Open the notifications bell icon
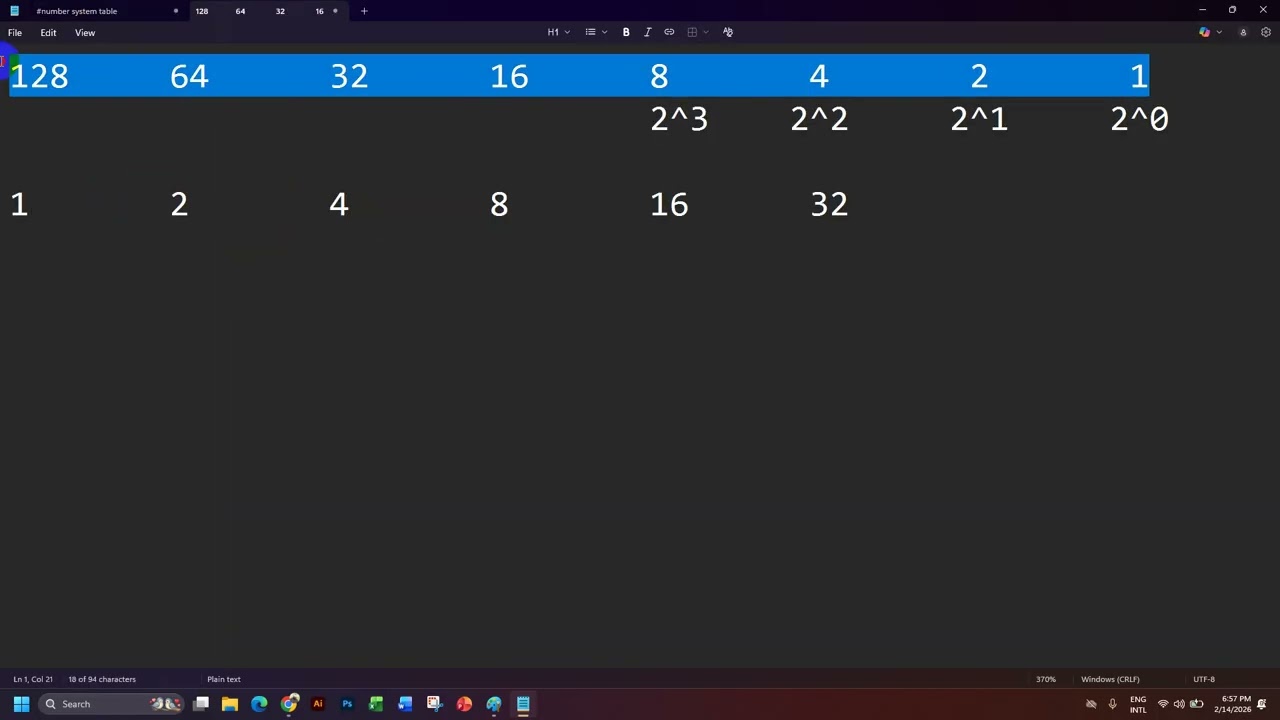The width and height of the screenshot is (1280, 720). point(1262,704)
